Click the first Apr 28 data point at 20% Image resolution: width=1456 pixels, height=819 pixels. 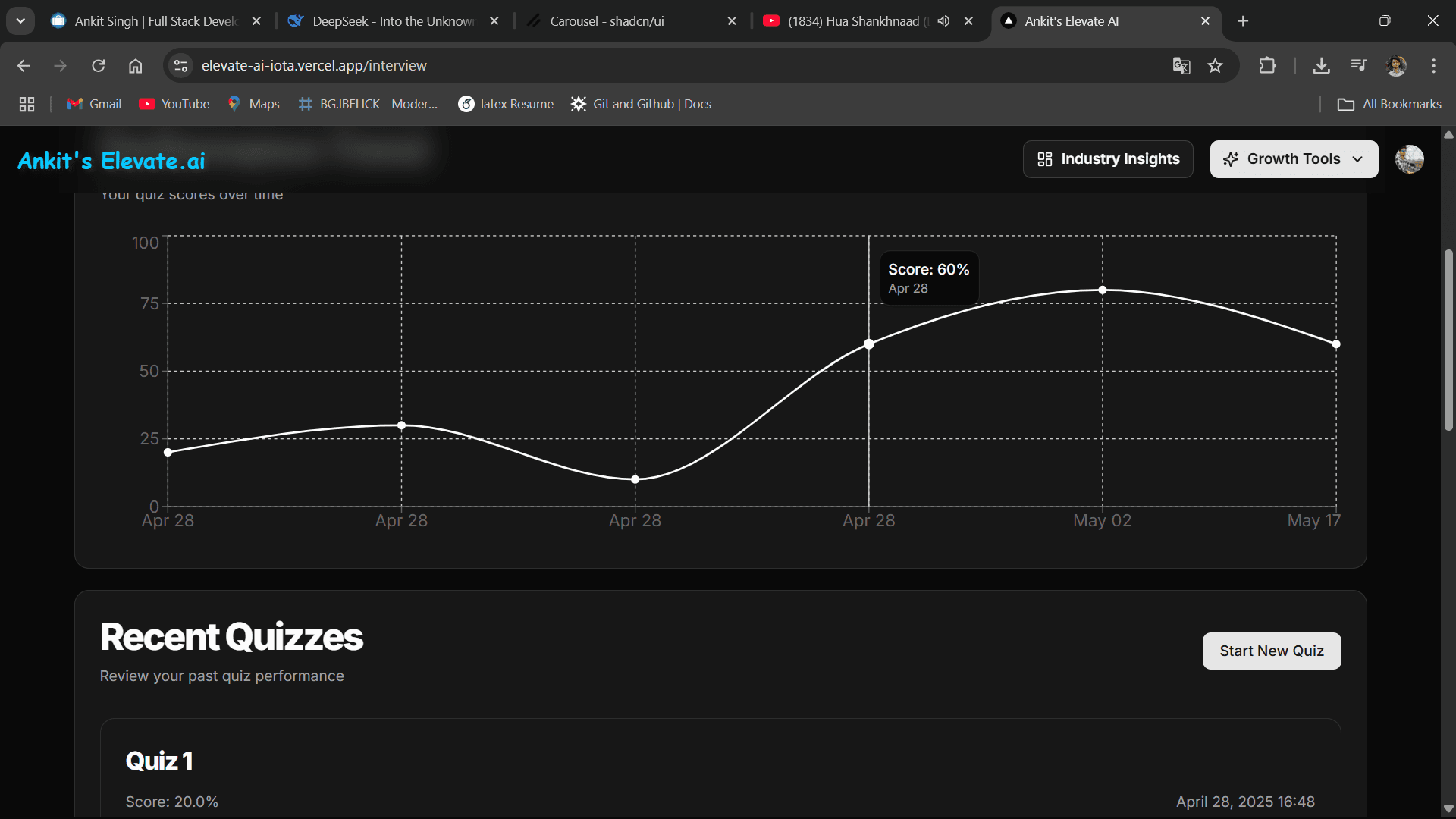pyautogui.click(x=168, y=453)
